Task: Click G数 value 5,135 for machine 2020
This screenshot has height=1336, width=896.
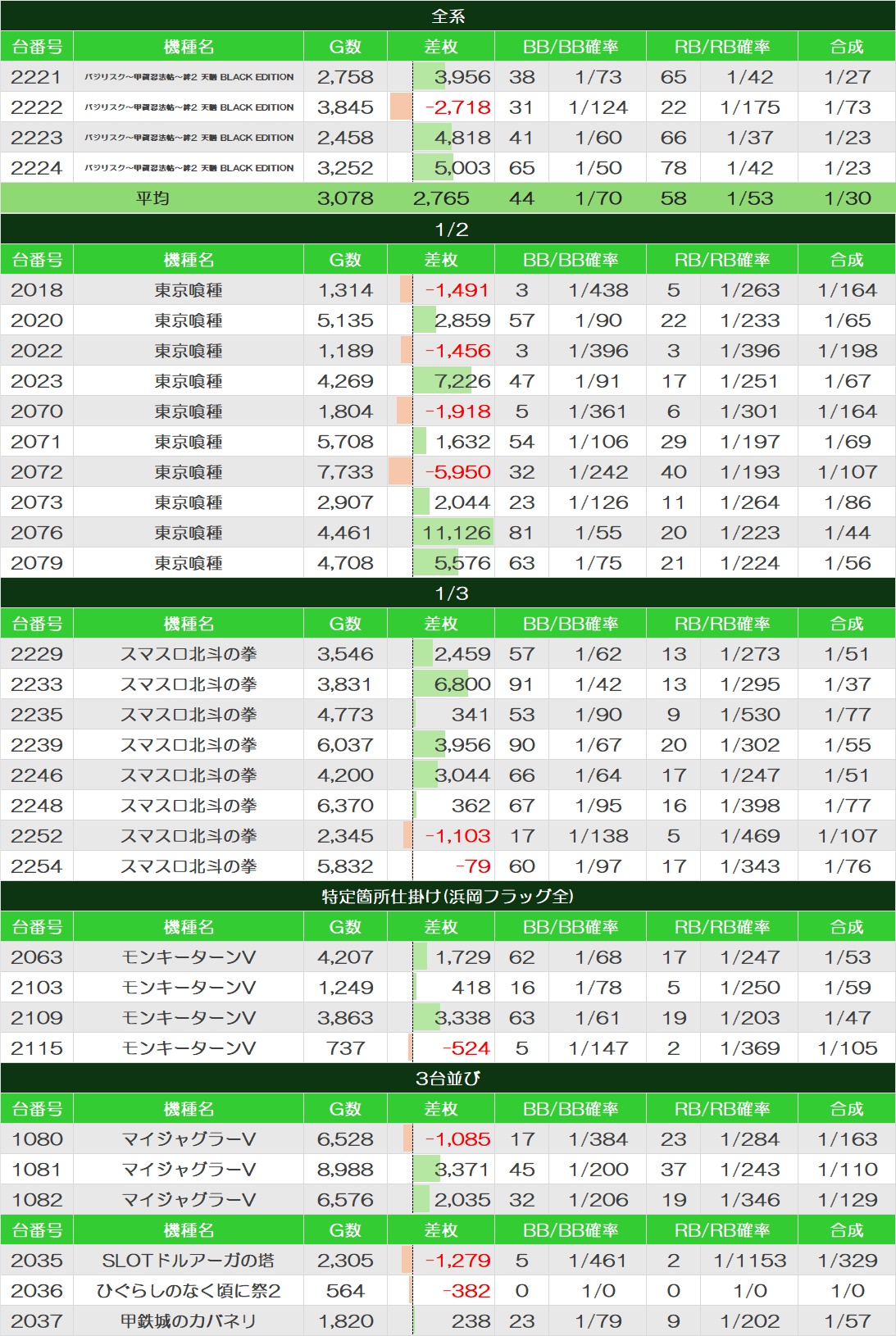Action: pyautogui.click(x=345, y=320)
